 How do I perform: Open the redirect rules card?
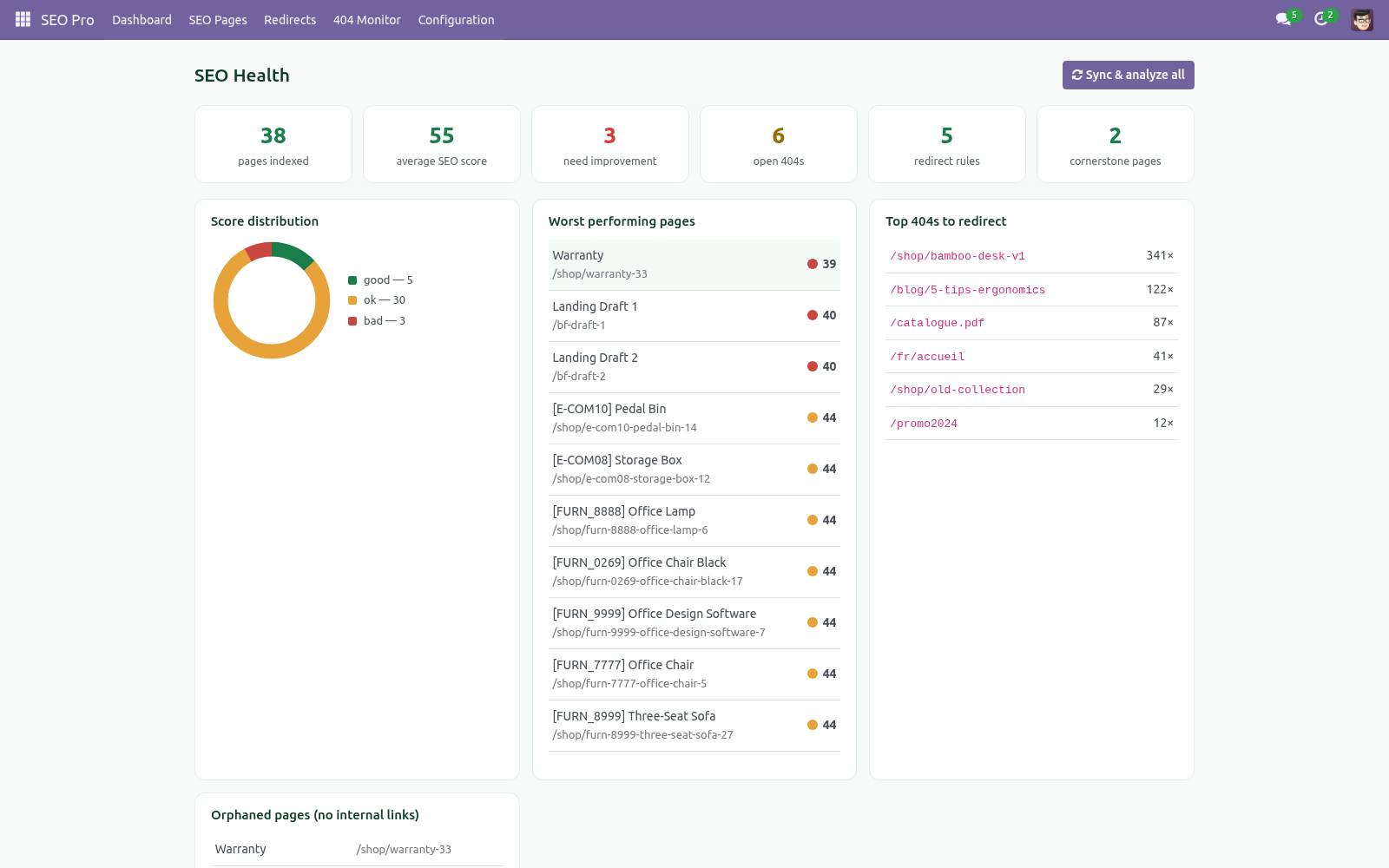tap(947, 144)
